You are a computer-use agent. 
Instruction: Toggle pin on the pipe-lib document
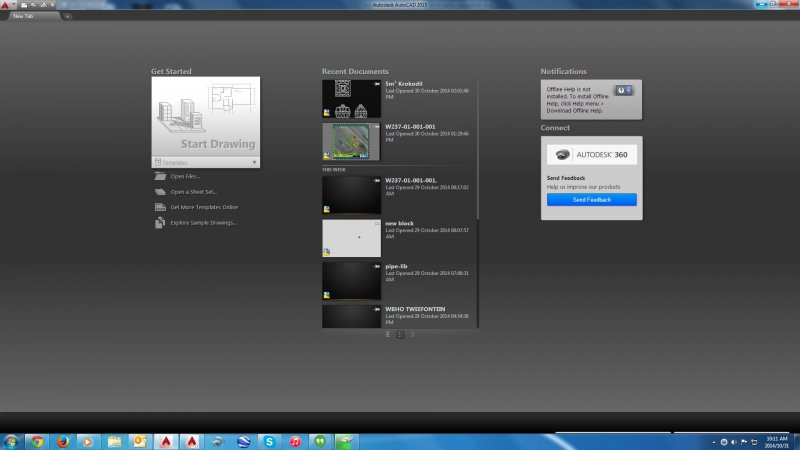pyautogui.click(x=377, y=266)
